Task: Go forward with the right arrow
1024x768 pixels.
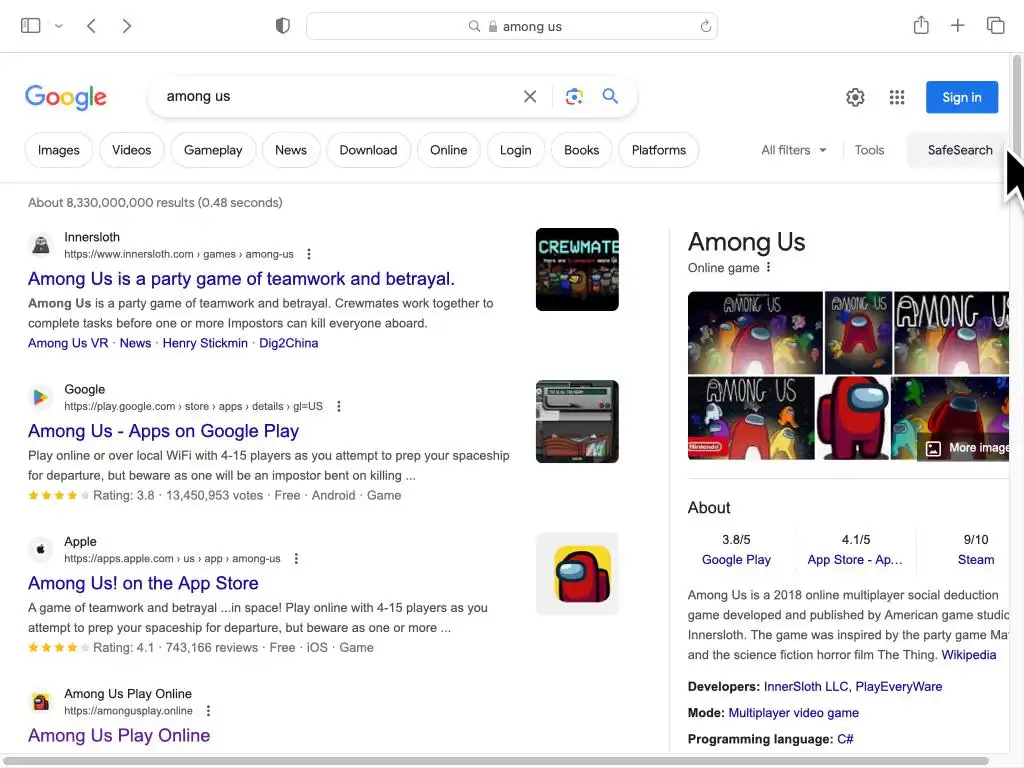Action: pyautogui.click(x=127, y=26)
